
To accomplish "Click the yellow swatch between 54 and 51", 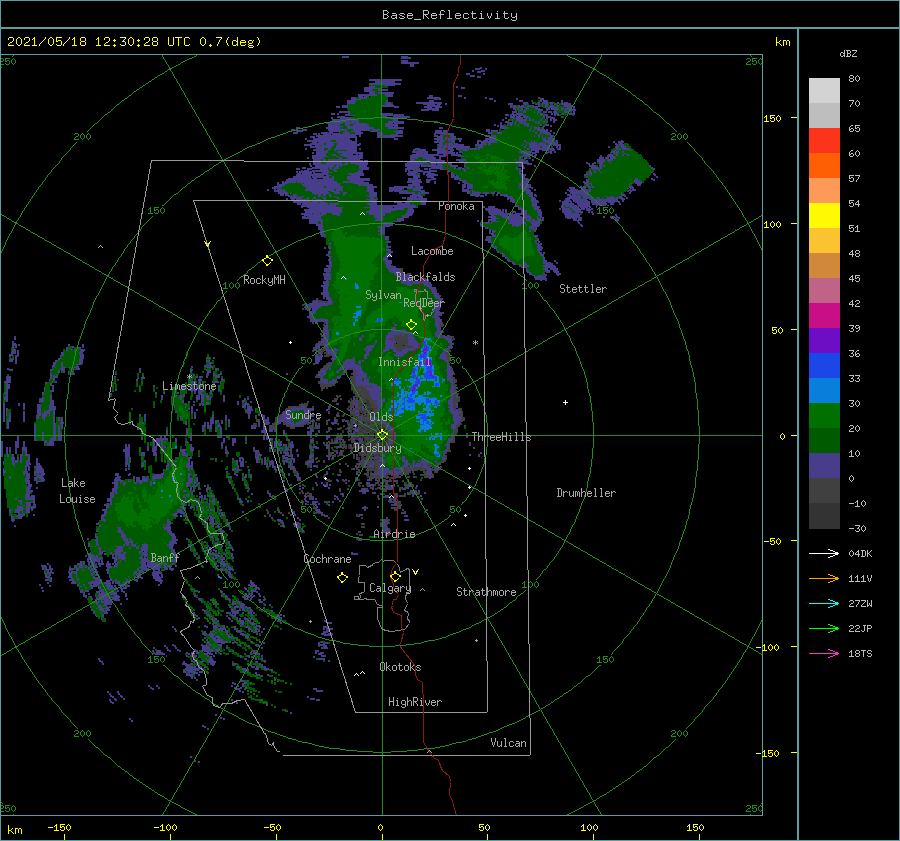I will point(824,216).
